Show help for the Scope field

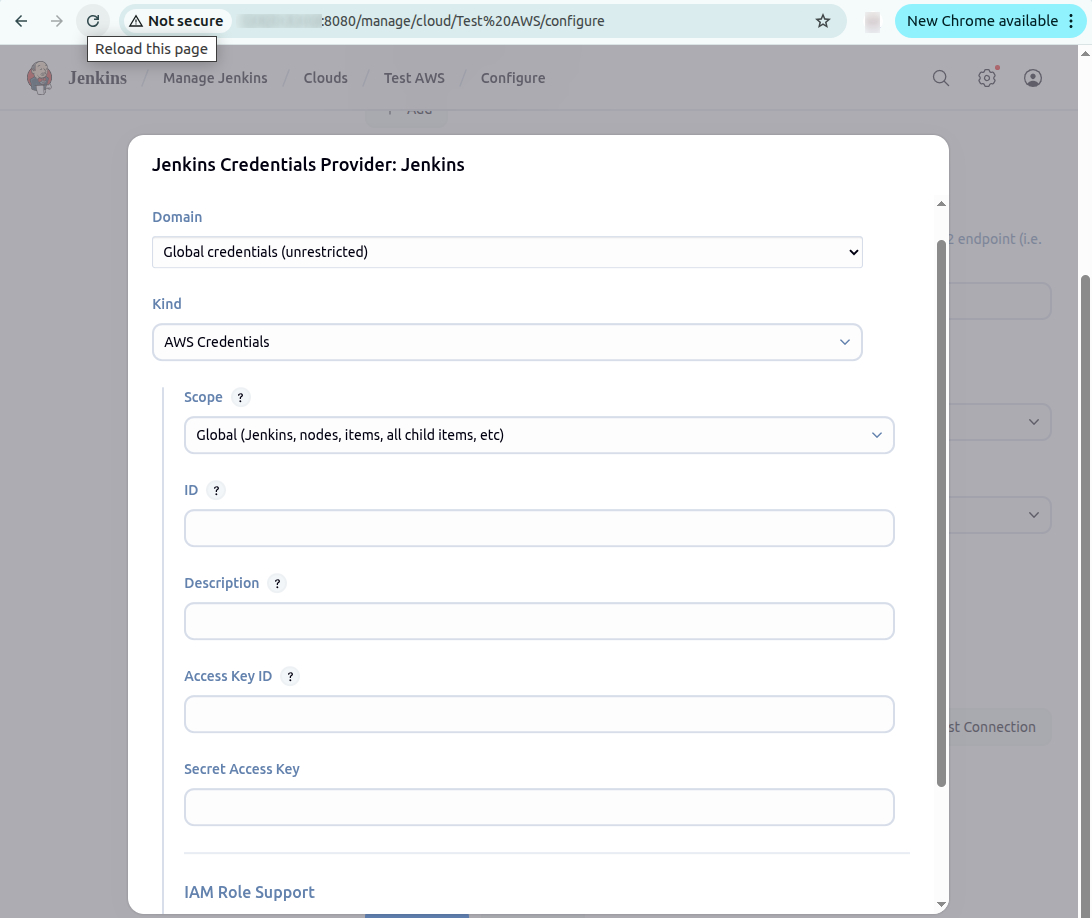tap(240, 397)
